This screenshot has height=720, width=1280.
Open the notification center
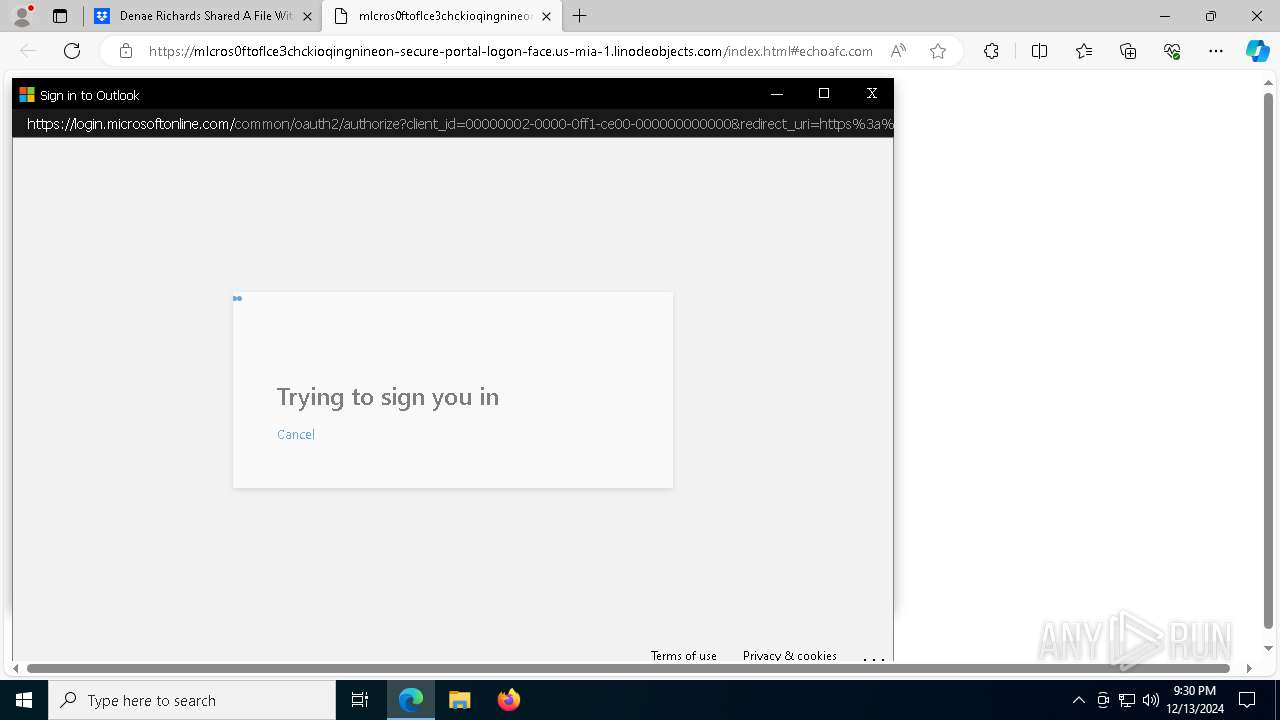[x=1248, y=700]
